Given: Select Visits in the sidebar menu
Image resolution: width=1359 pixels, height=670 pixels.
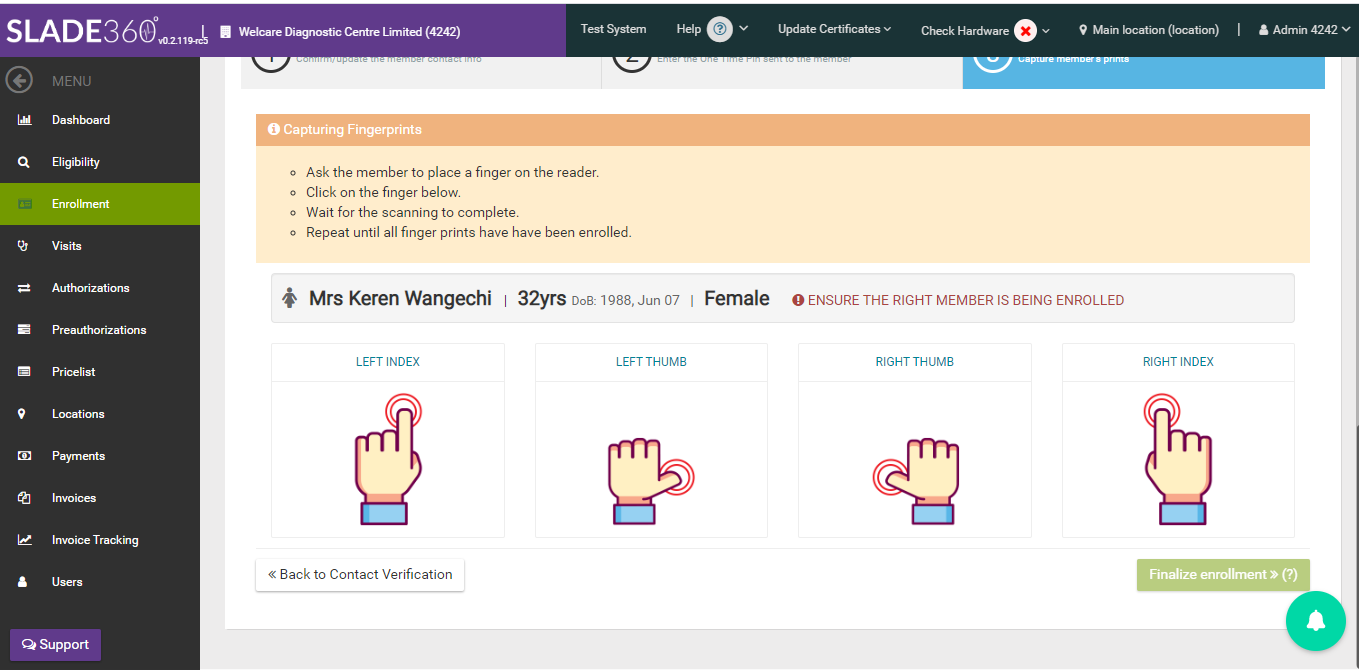Looking at the screenshot, I should point(100,246).
